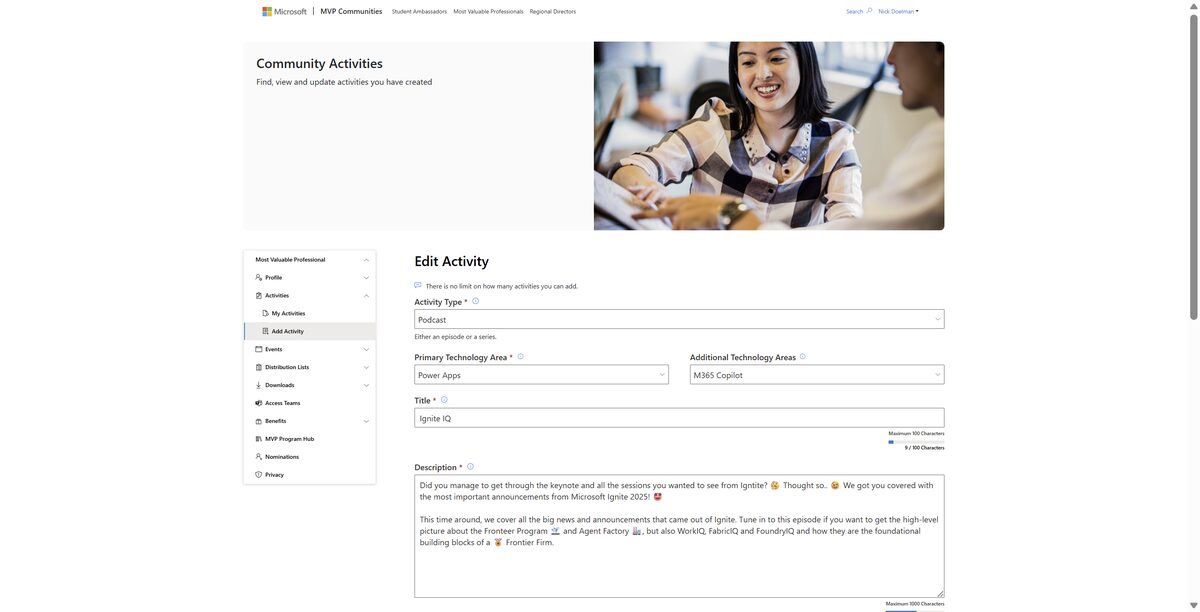The width and height of the screenshot is (1200, 612).
Task: Click the info icon beside Title
Action: tap(444, 399)
